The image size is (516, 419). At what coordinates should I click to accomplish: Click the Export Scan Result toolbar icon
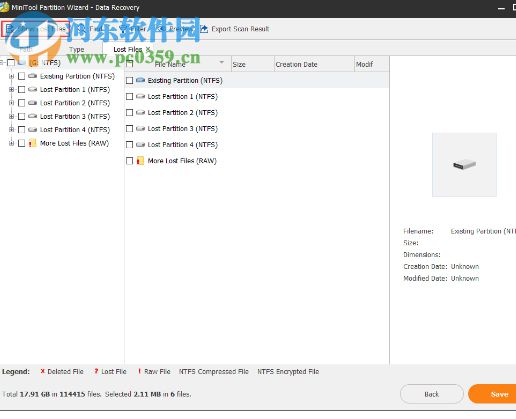click(204, 29)
